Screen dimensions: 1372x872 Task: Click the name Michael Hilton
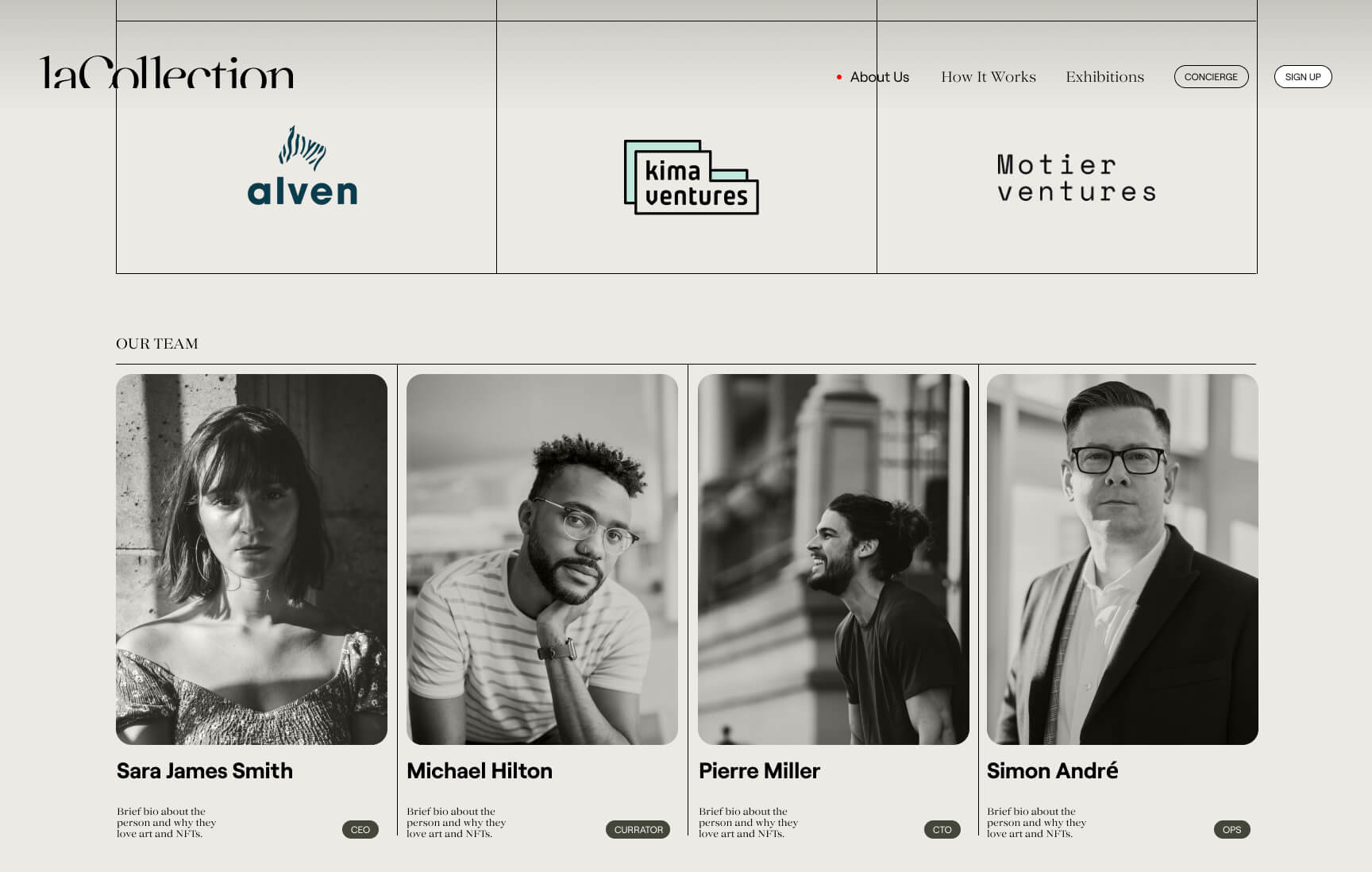pyautogui.click(x=480, y=771)
